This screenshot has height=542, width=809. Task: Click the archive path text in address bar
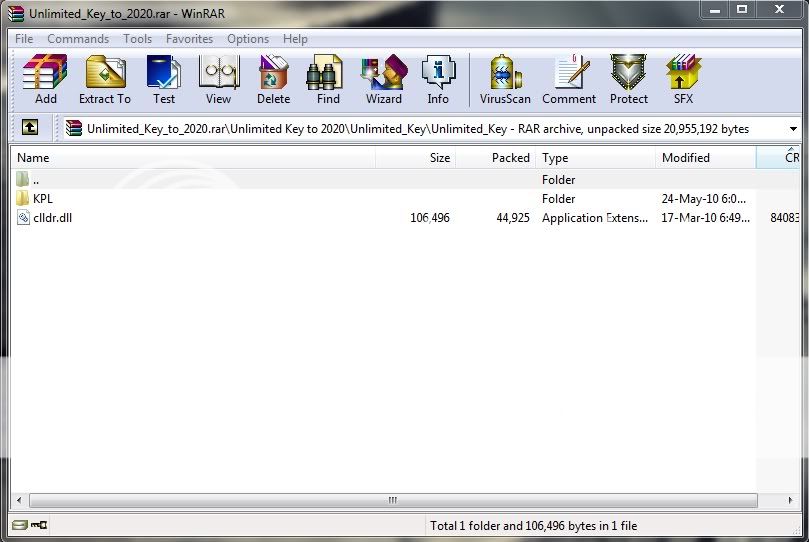(418, 128)
